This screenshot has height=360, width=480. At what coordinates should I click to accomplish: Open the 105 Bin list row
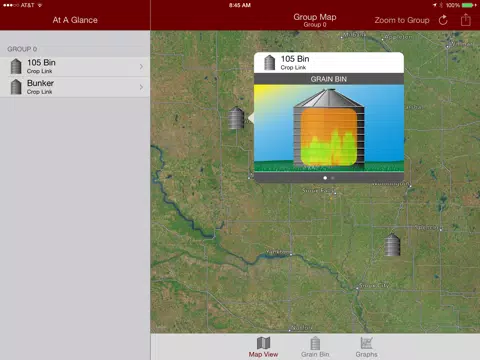click(75, 67)
